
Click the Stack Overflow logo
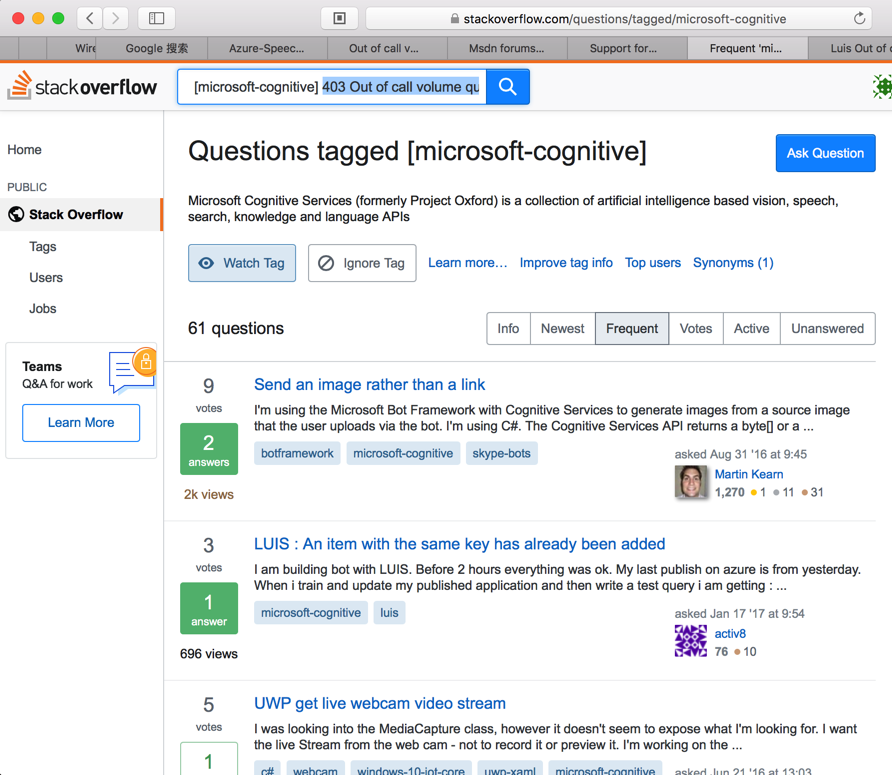83,87
